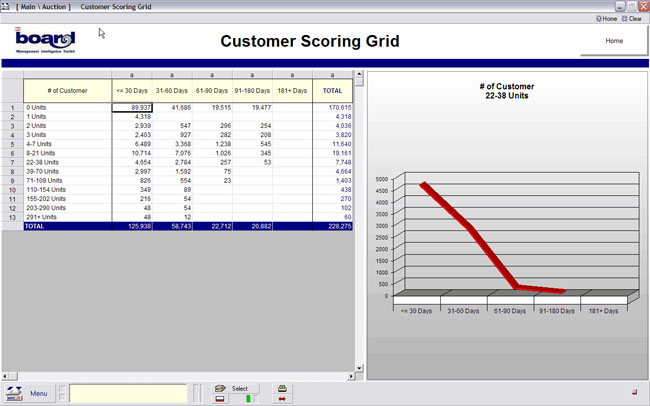Click the 89,937 cell for 0 Units
The height and width of the screenshot is (406, 650).
click(132, 107)
